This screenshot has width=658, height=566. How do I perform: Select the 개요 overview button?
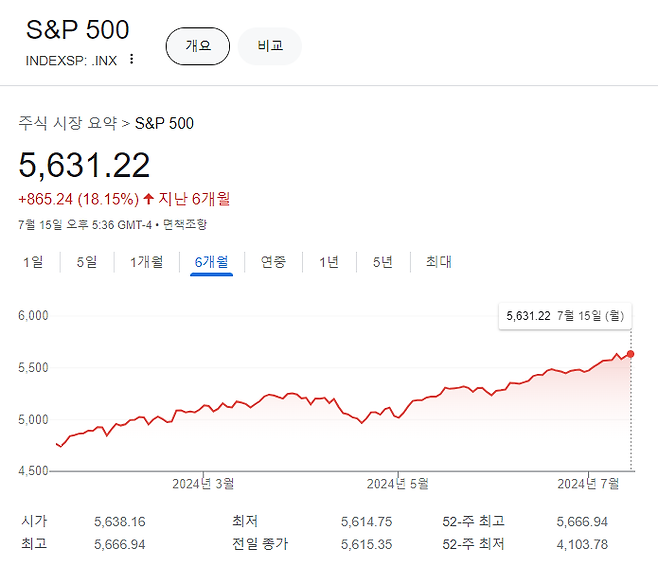(x=198, y=46)
